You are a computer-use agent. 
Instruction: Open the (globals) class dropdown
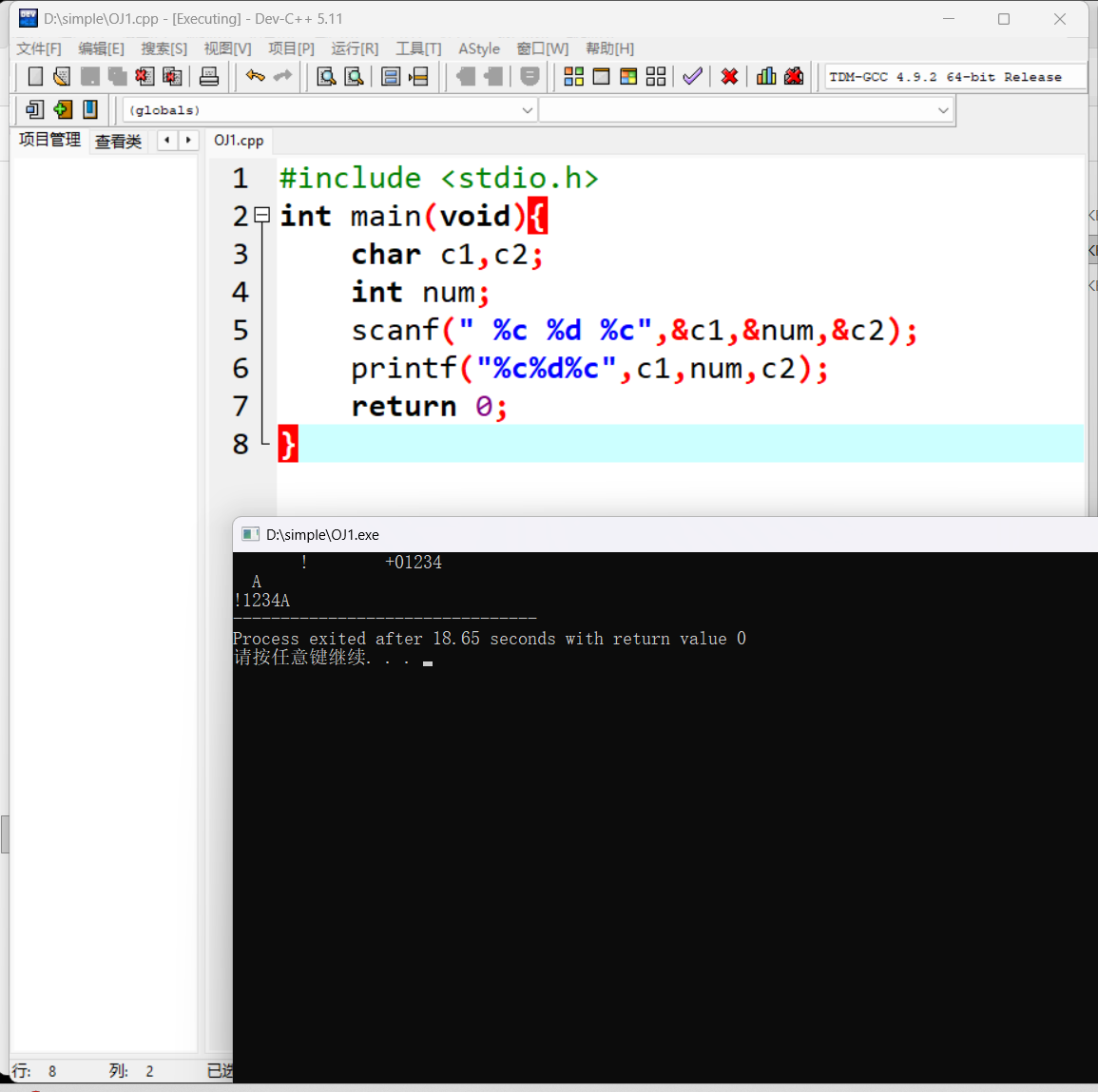click(x=330, y=110)
